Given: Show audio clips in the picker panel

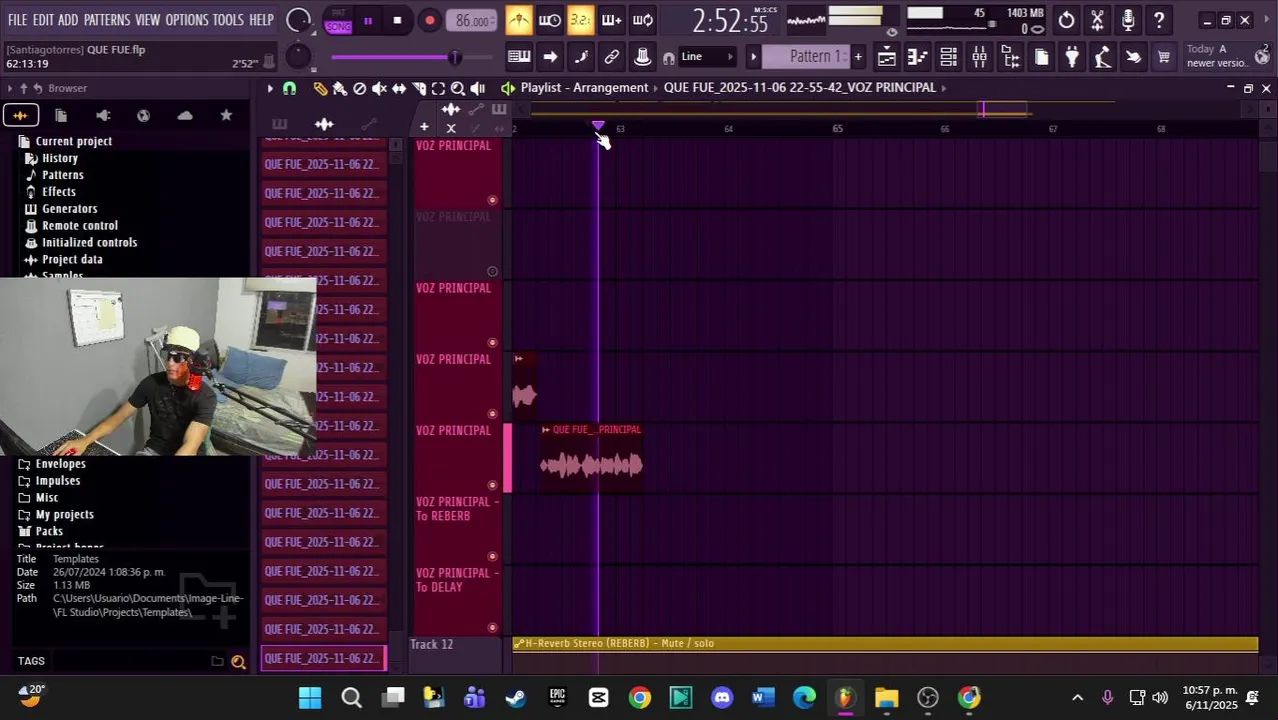Looking at the screenshot, I should coord(324,125).
